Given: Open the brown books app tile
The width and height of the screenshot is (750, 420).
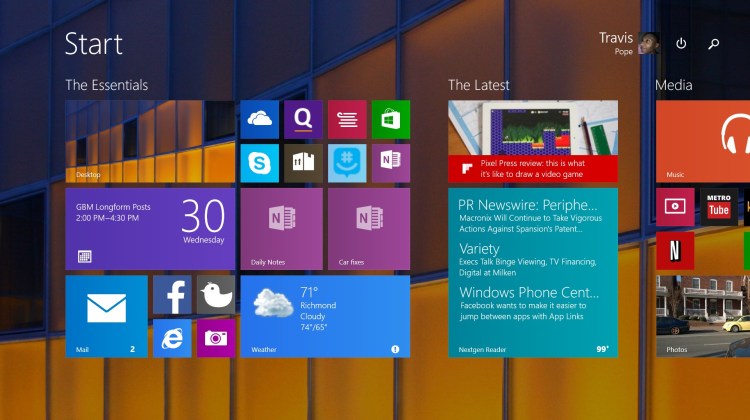Looking at the screenshot, I should tap(303, 163).
